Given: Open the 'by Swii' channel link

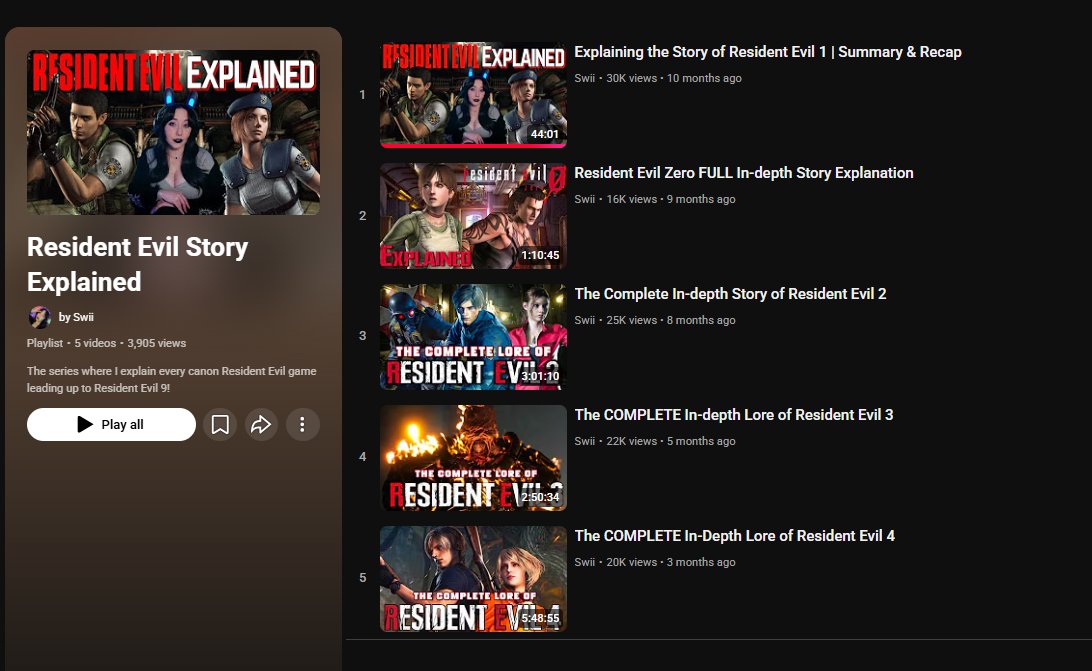Looking at the screenshot, I should click(x=76, y=317).
